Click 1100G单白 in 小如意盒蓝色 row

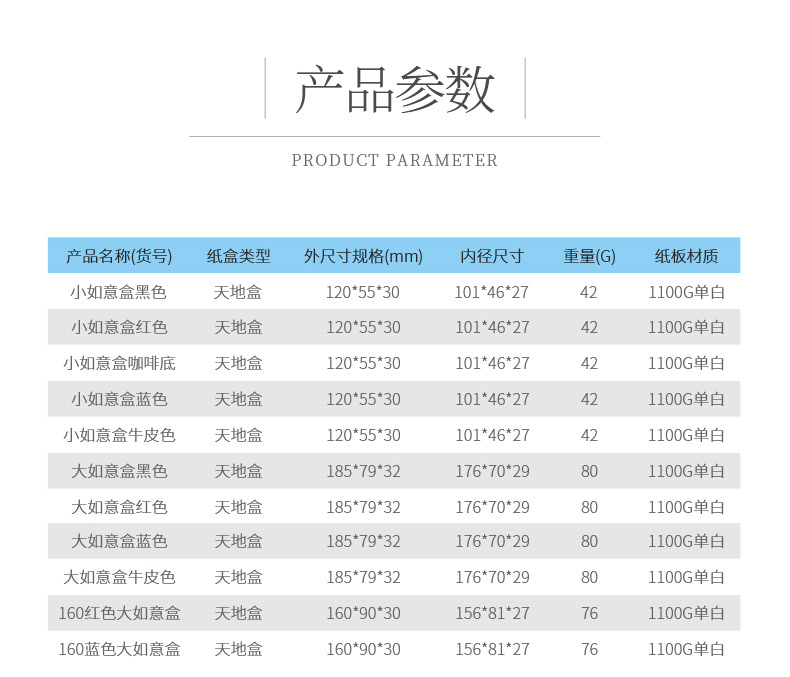pos(686,399)
